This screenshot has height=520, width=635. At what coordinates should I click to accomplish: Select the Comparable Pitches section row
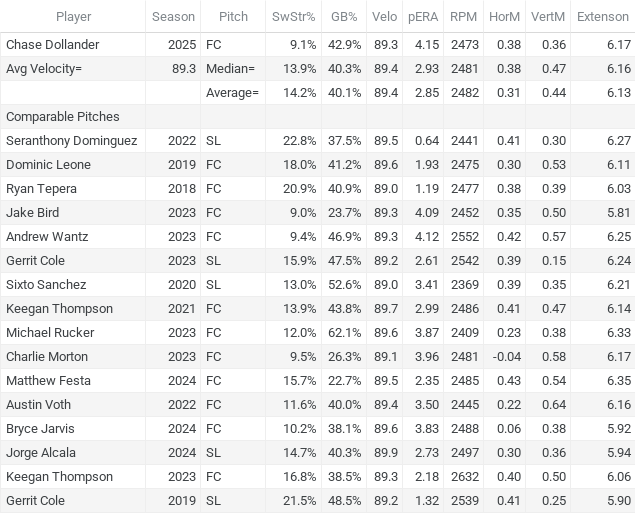318,117
